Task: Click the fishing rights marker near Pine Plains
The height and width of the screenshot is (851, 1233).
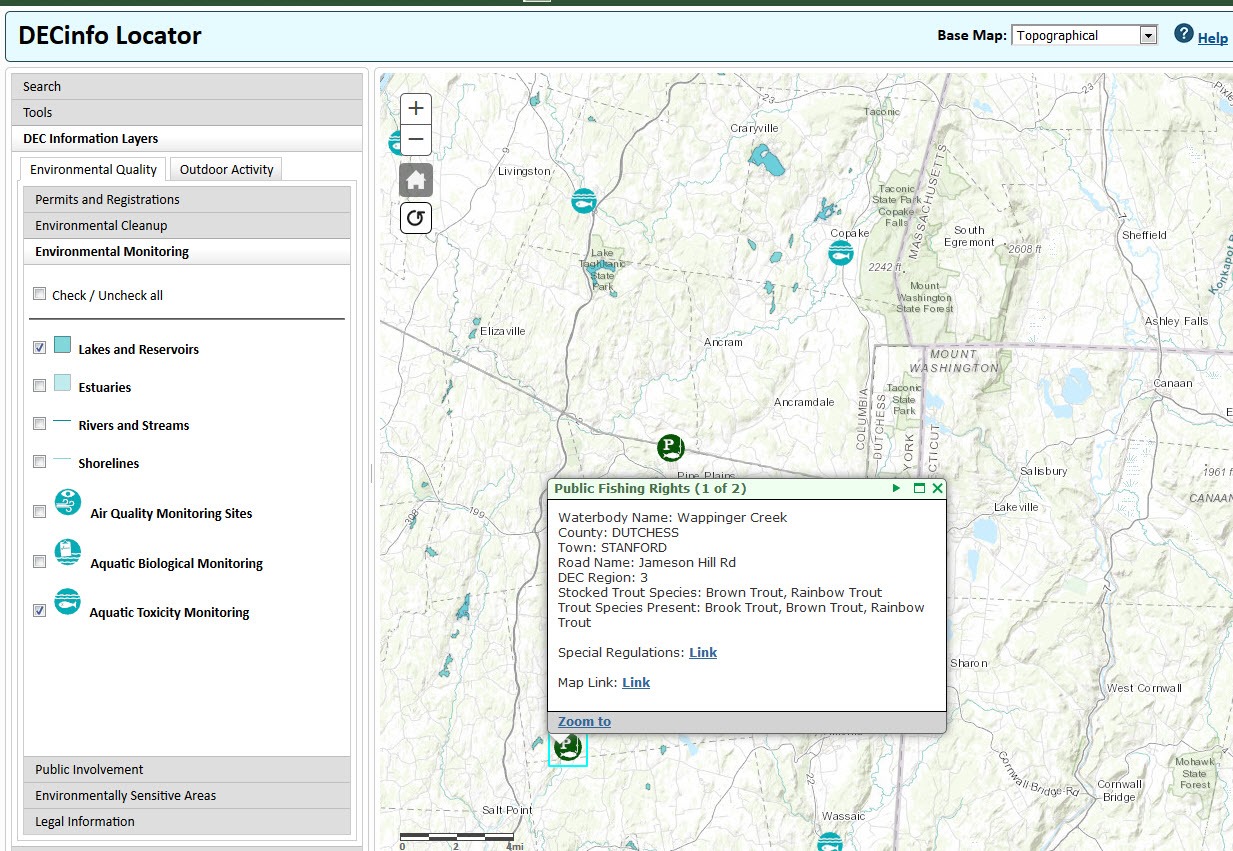Action: 670,447
